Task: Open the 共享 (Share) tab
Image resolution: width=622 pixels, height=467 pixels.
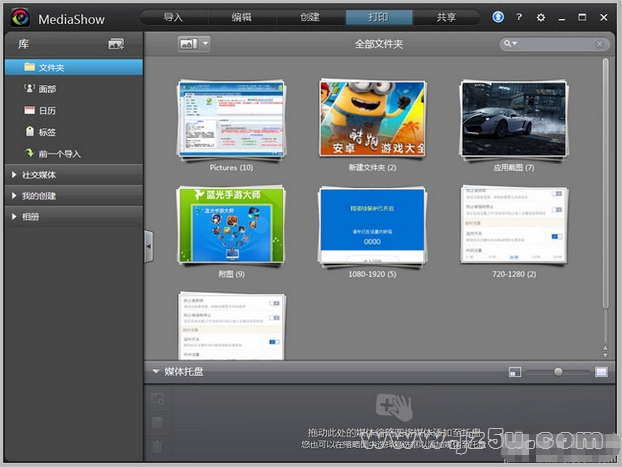Action: (446, 17)
